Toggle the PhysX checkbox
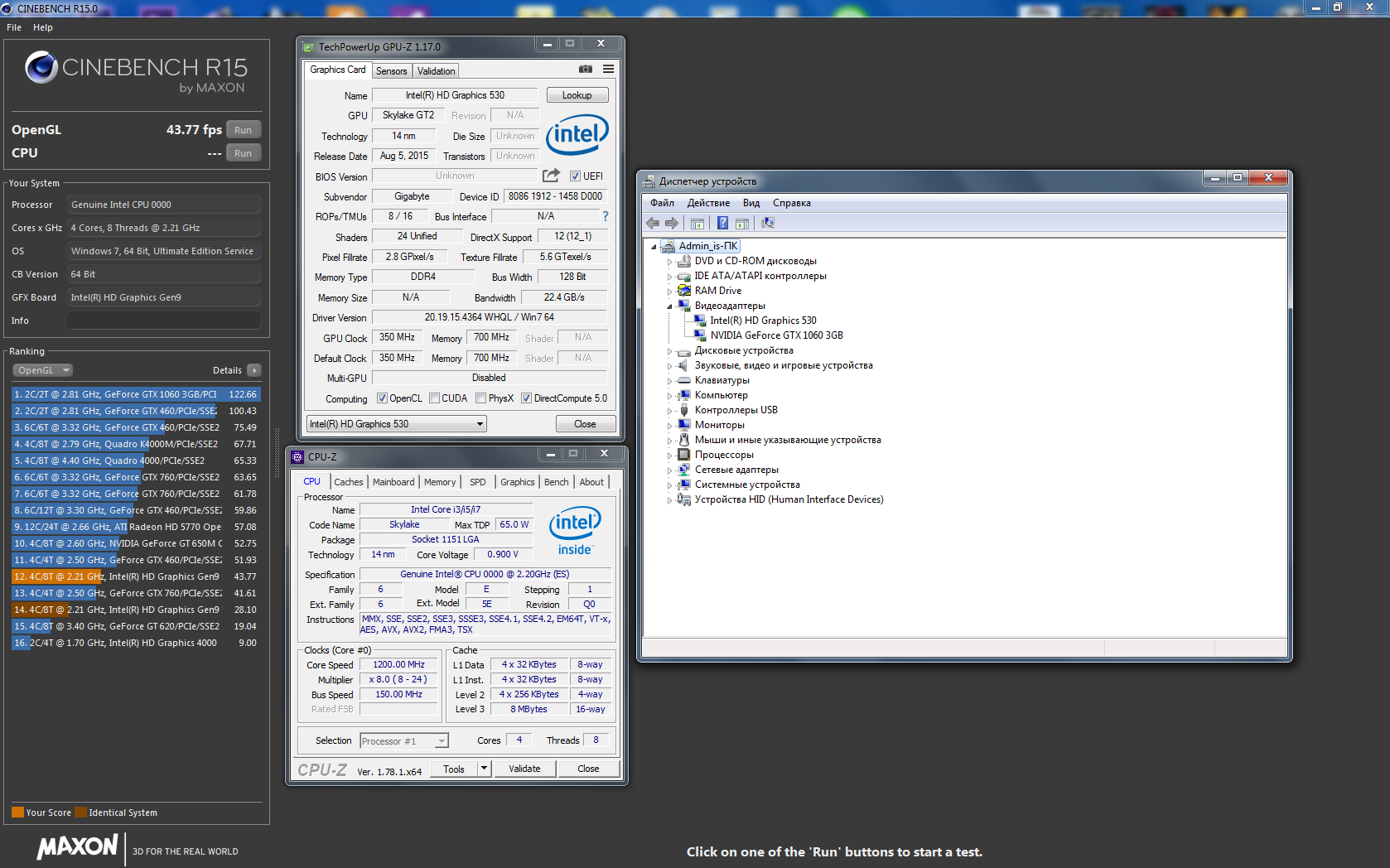Screen dimensions: 1390x868 click(480, 398)
